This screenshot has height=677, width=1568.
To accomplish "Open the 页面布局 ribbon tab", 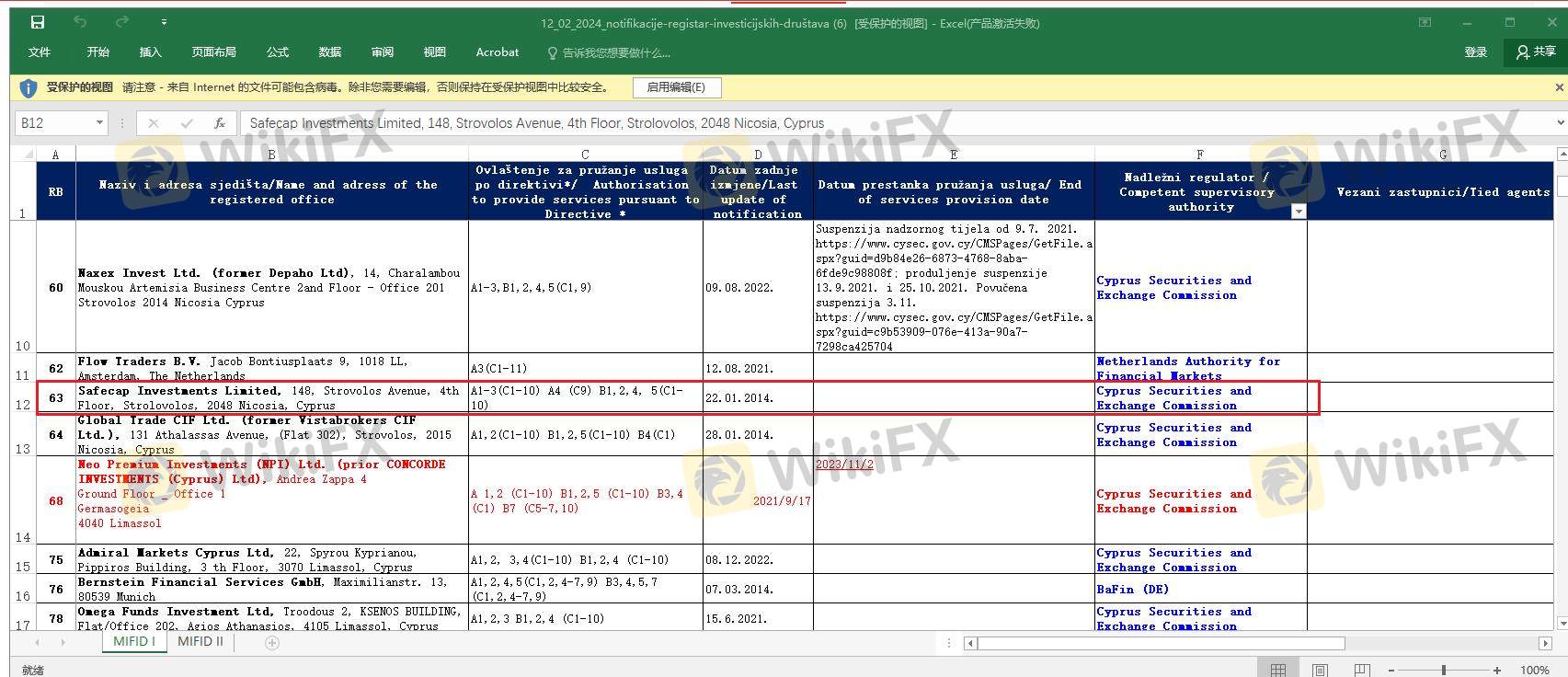I will [213, 52].
